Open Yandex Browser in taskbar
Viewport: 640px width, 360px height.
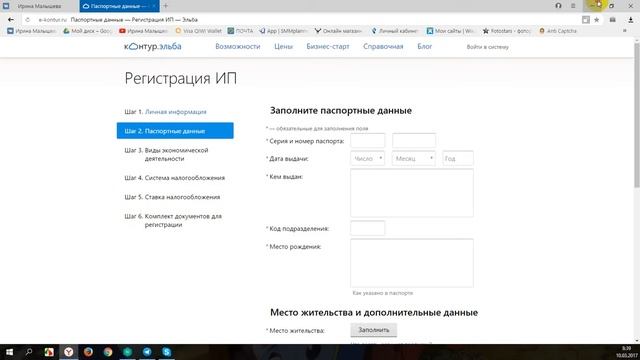[69, 352]
